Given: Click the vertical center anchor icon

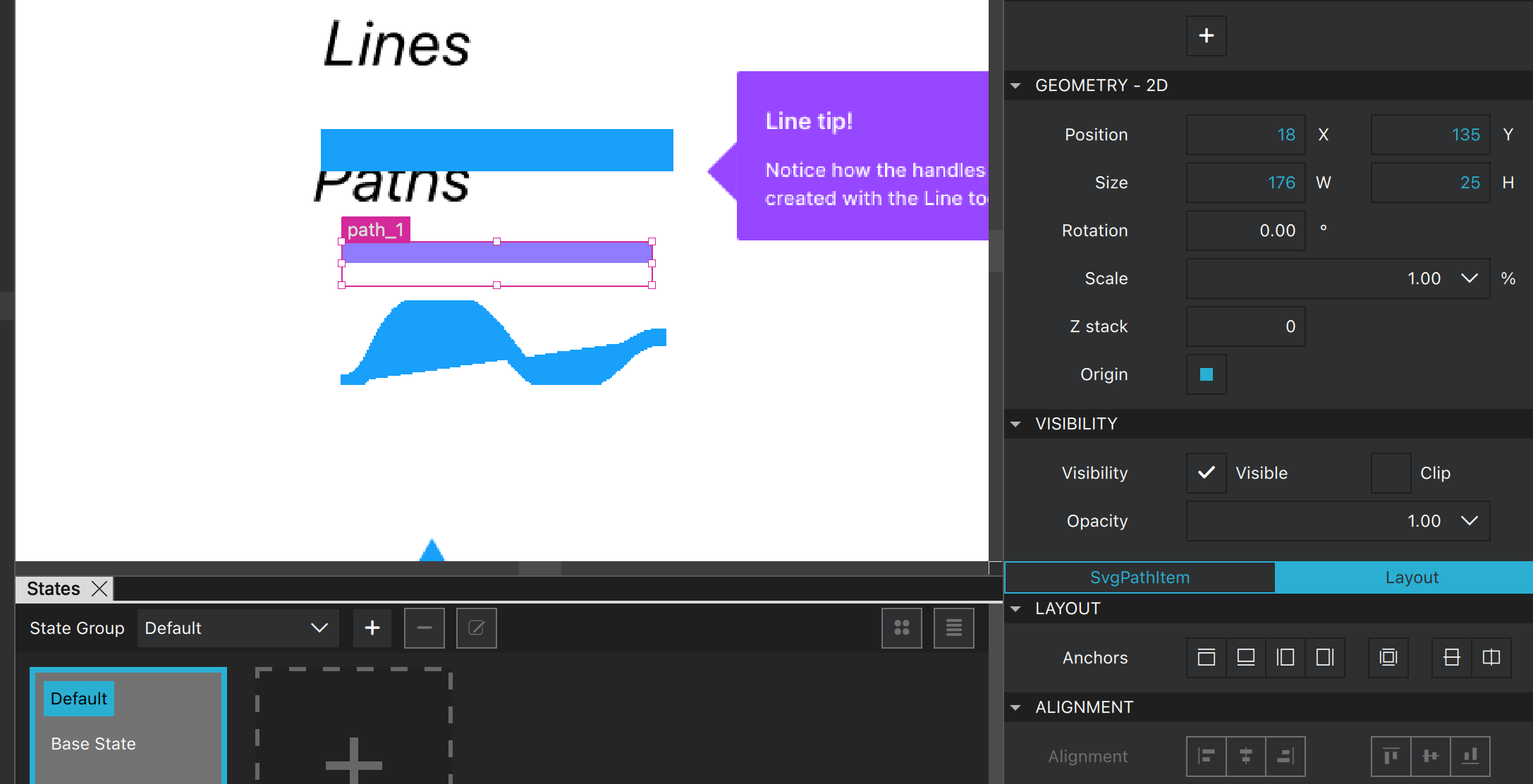Looking at the screenshot, I should tap(1451, 658).
